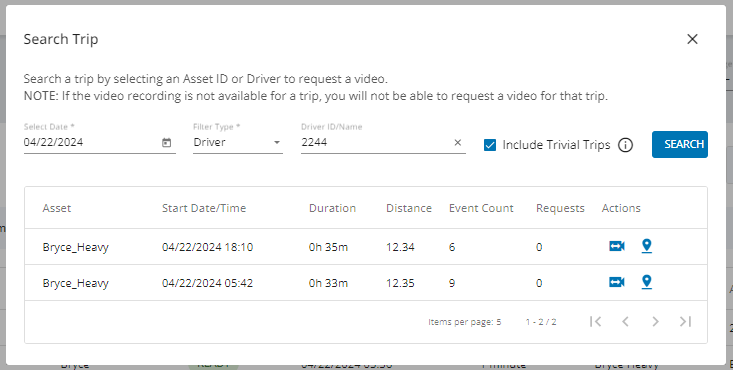Open the calendar picker for Select Date
The height and width of the screenshot is (370, 733).
[166, 143]
